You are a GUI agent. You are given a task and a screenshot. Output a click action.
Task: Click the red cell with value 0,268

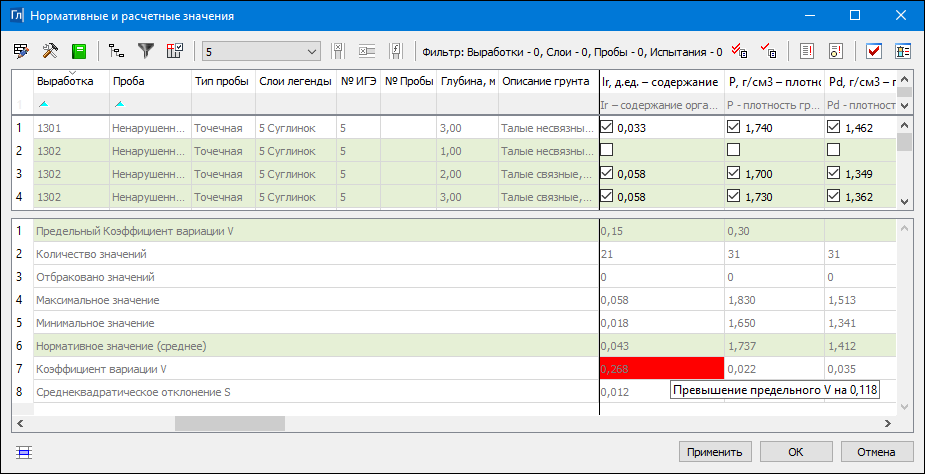(661, 370)
